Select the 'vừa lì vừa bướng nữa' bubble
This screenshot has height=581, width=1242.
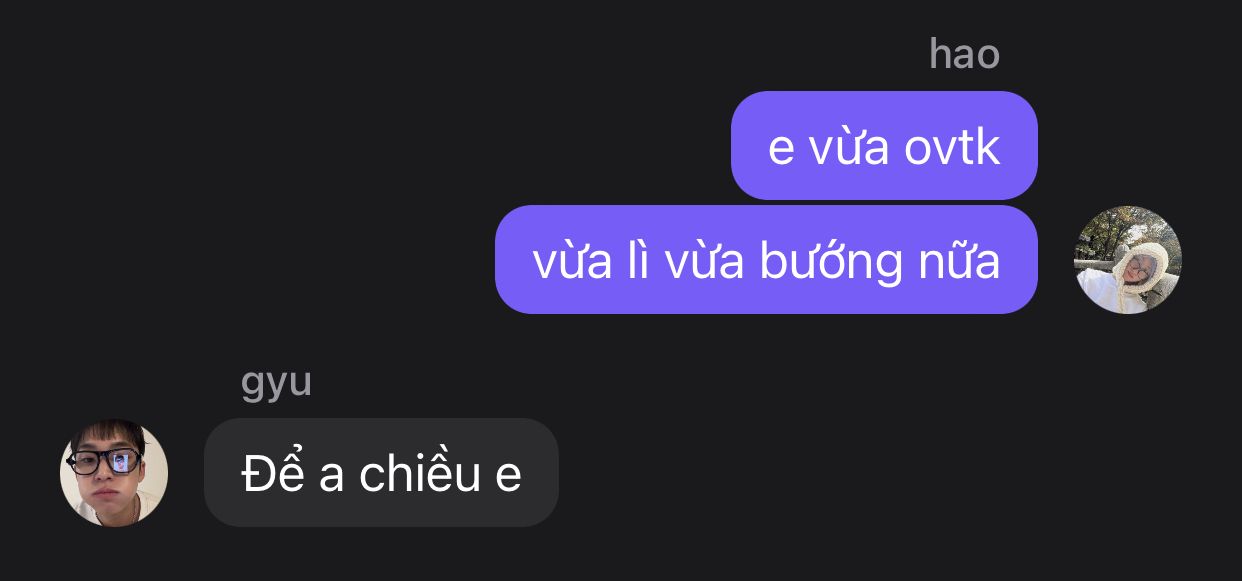point(766,260)
